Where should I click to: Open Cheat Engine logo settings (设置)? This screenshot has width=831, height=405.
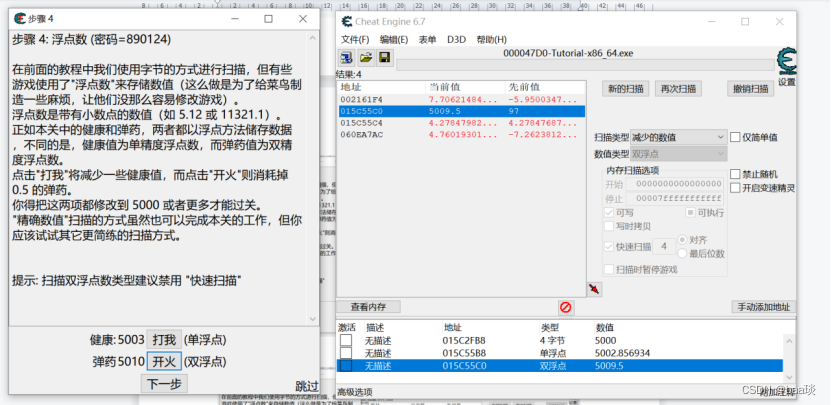786,66
